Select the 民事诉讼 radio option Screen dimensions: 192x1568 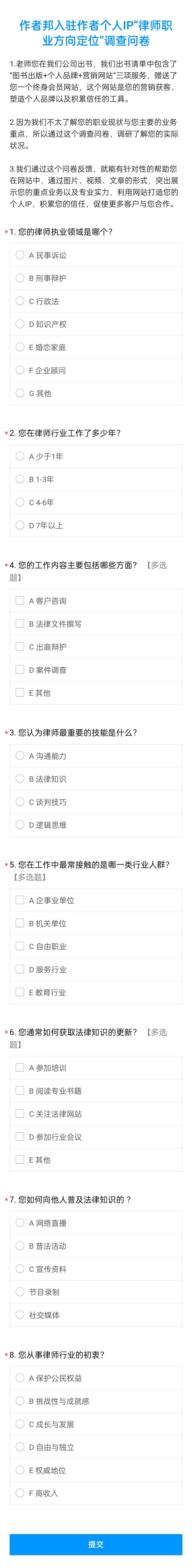pos(20,255)
